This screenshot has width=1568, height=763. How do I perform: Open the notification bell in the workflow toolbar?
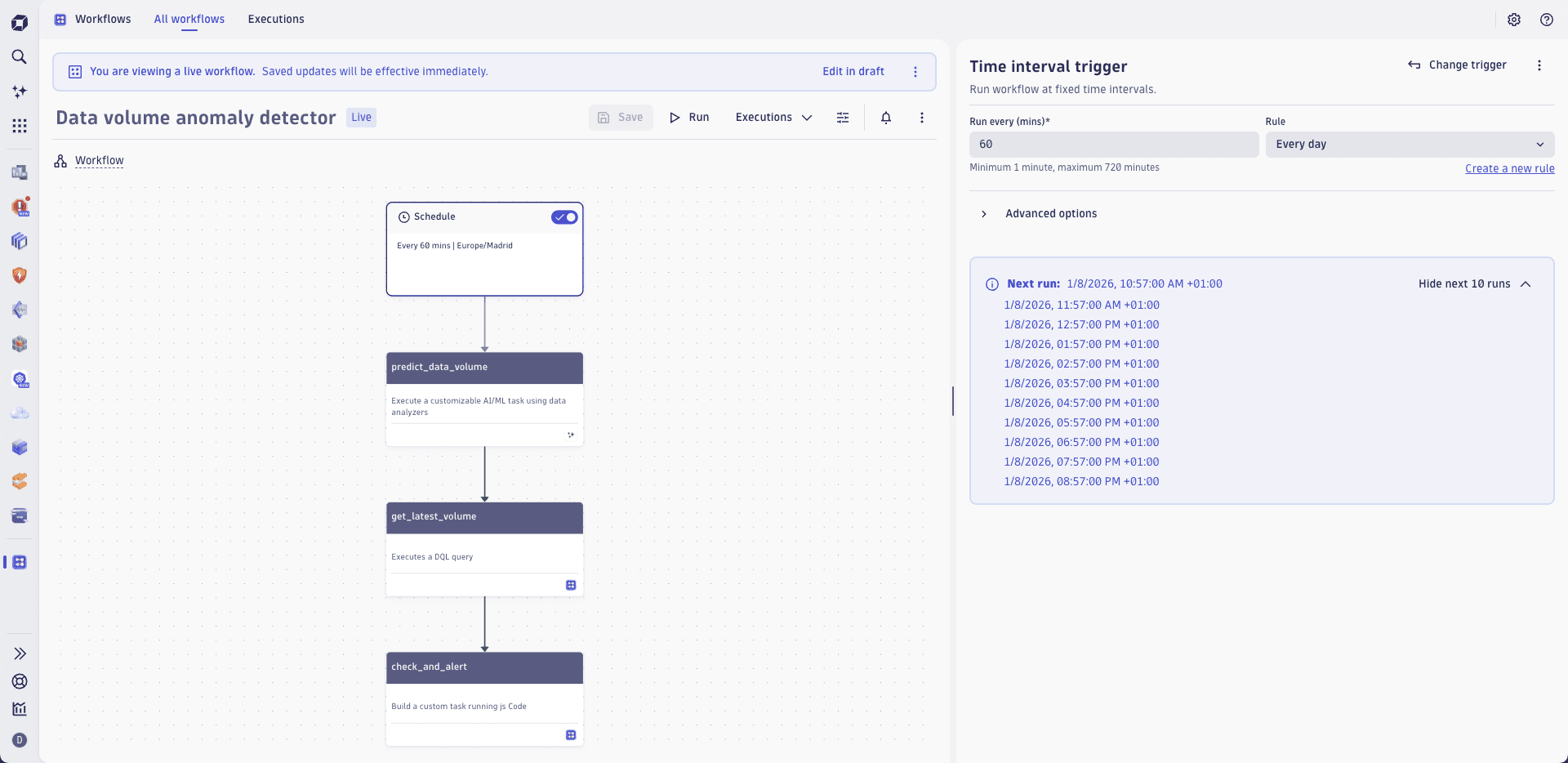point(886,118)
